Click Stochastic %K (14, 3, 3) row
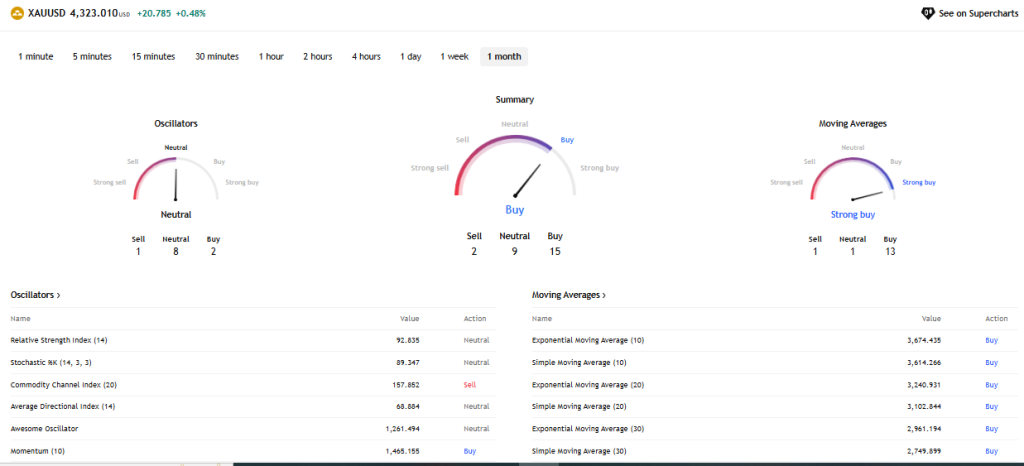This screenshot has height=466, width=1024. [x=253, y=362]
